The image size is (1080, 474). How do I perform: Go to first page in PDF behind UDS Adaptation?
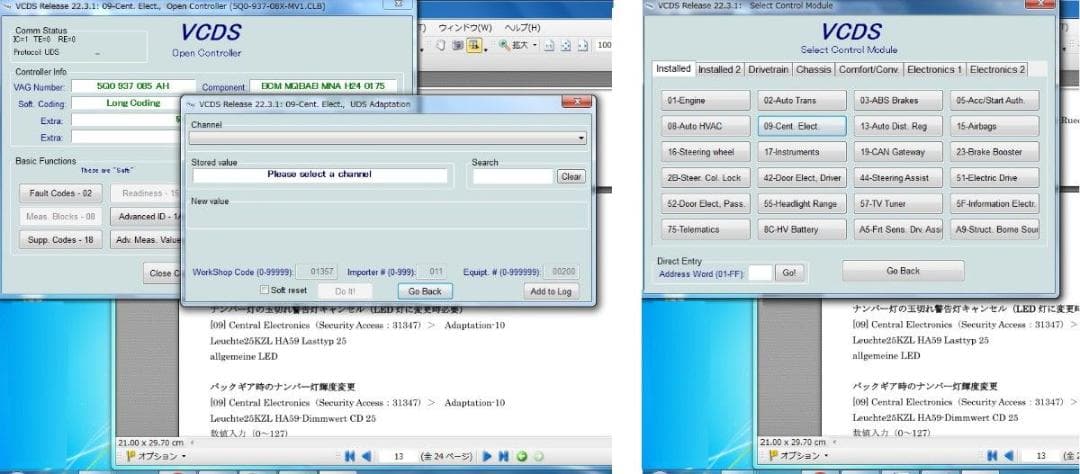(x=350, y=456)
